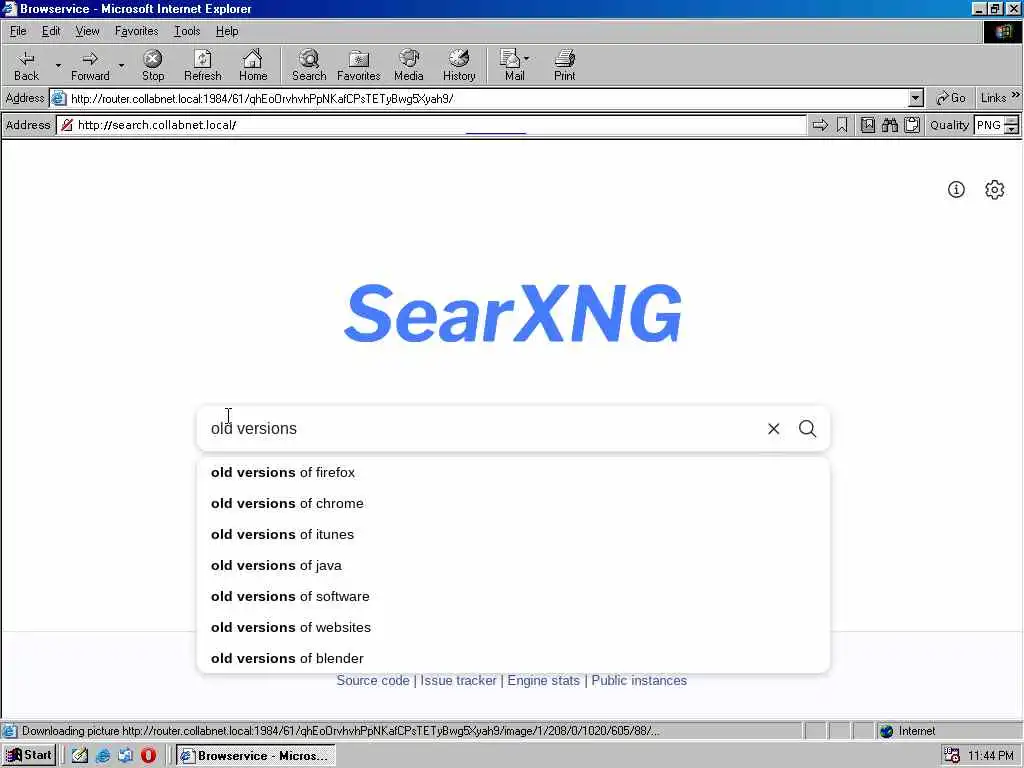
Task: Open the Edit menu
Action: point(51,31)
